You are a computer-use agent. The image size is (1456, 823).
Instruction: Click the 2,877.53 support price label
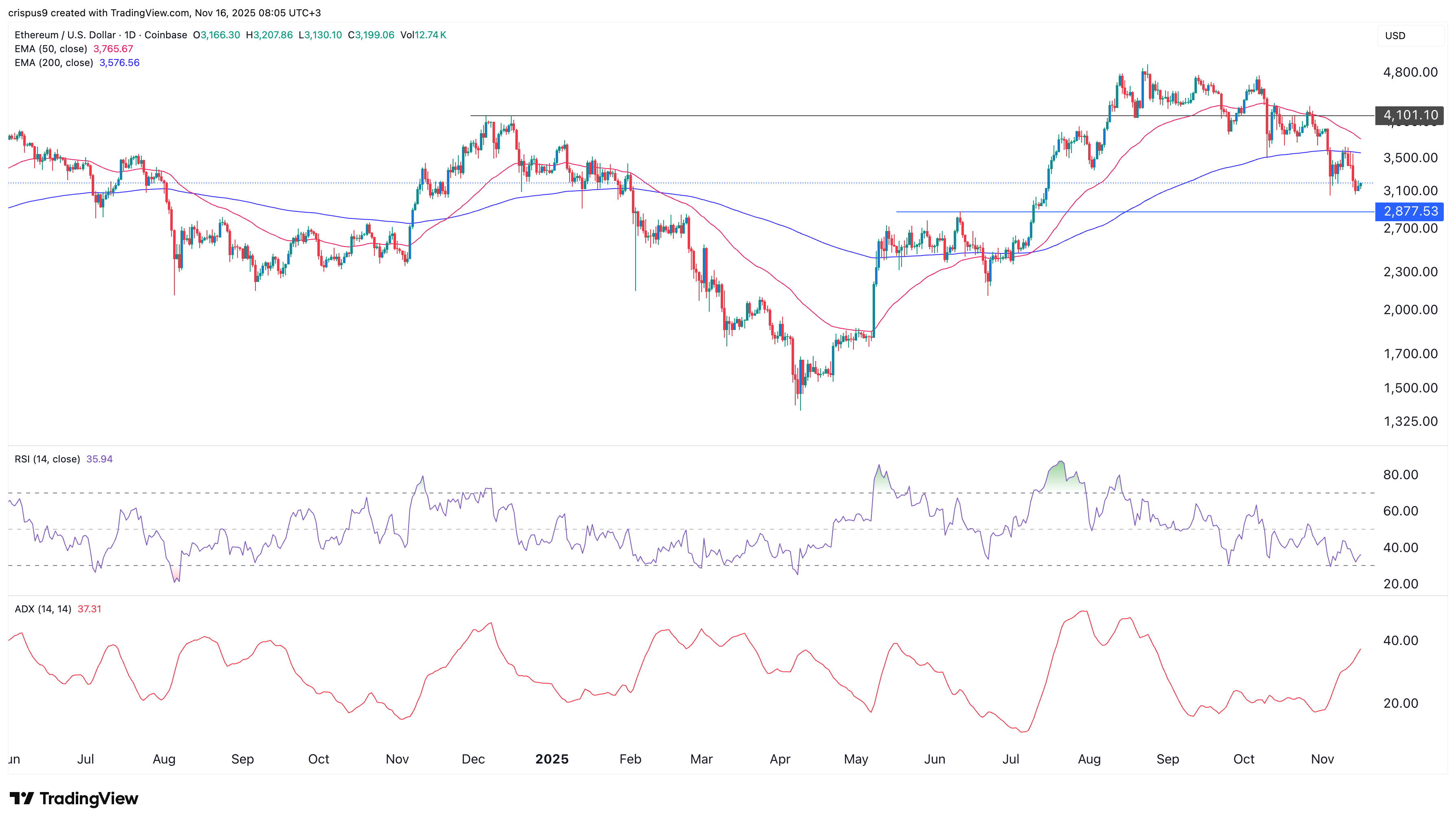[1410, 212]
